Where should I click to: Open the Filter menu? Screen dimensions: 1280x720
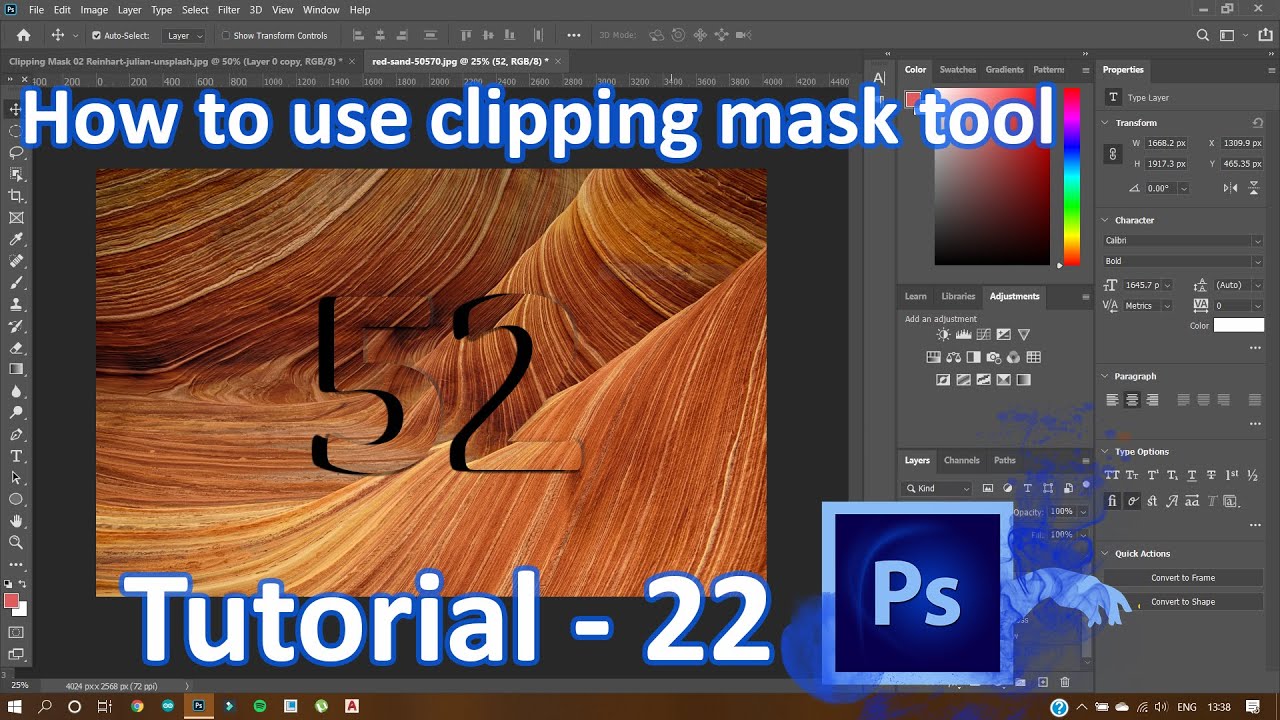pos(229,9)
